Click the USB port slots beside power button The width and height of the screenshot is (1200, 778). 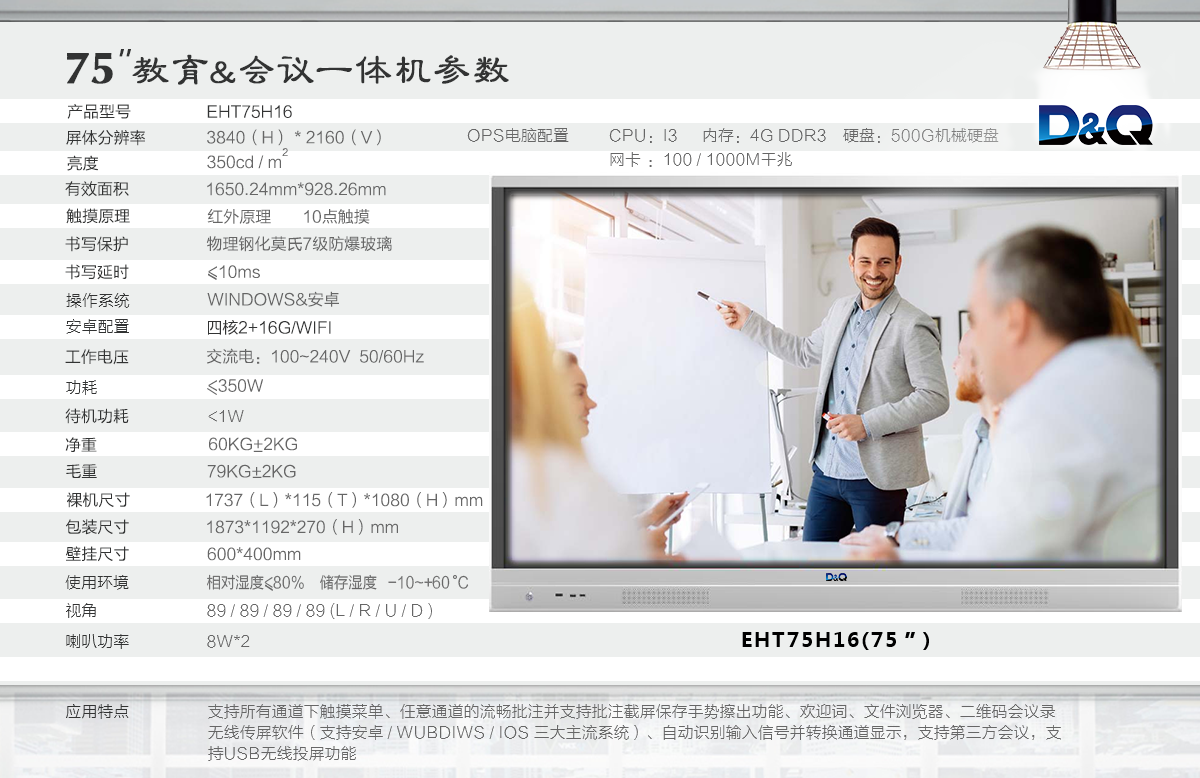tap(570, 597)
